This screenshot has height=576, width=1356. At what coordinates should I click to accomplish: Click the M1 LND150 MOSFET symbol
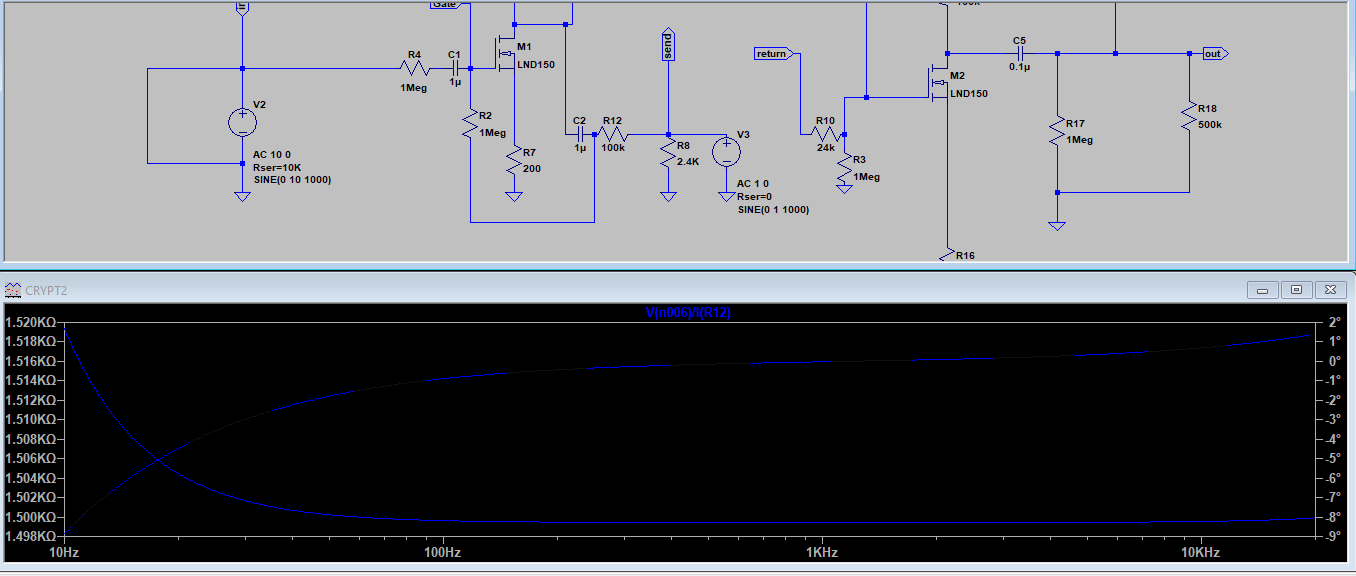pos(507,55)
